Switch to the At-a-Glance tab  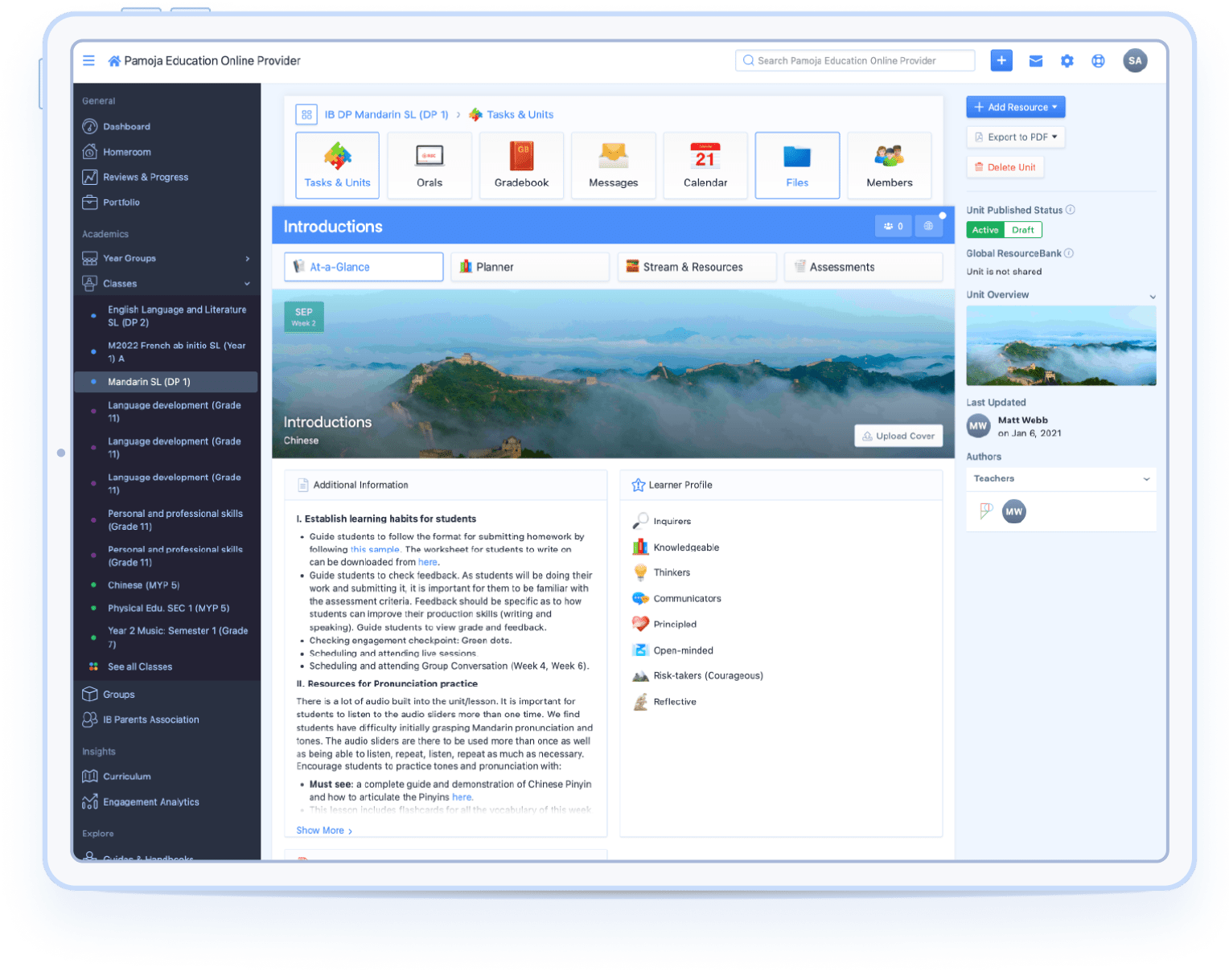pos(364,267)
